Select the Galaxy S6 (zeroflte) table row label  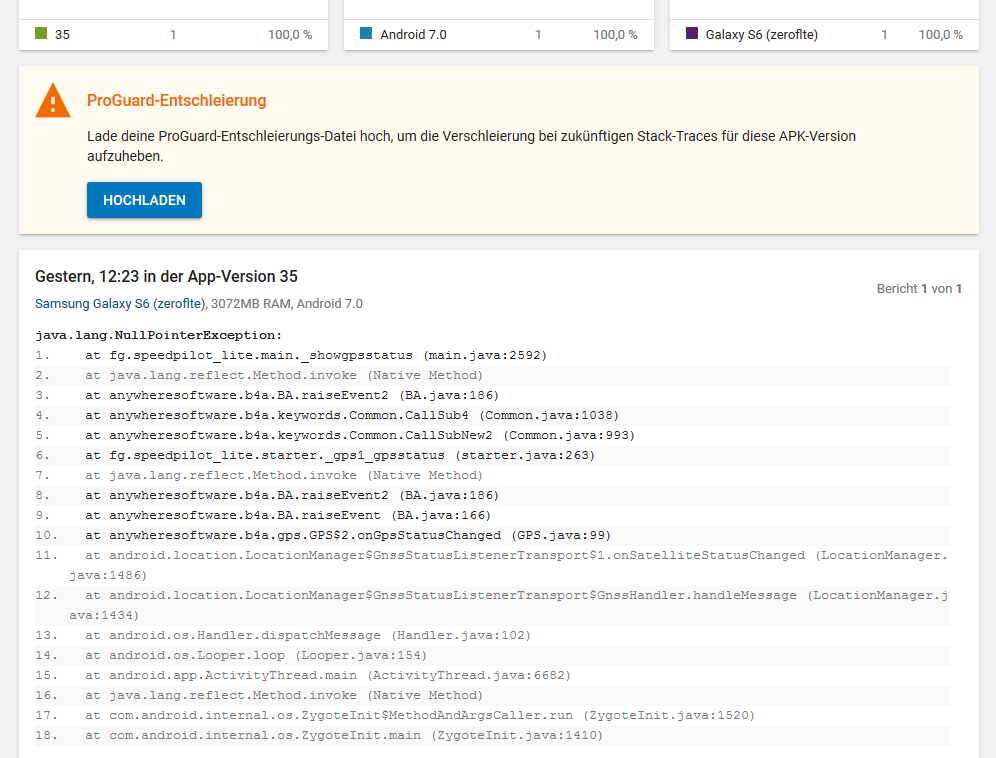[x=761, y=34]
